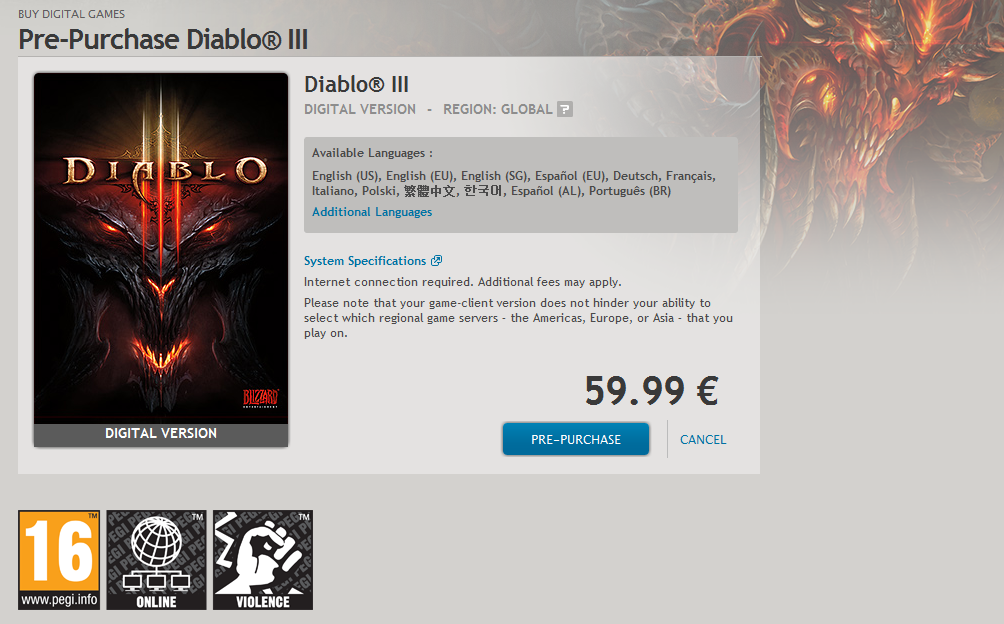Click the Diablo logo text on the cover
1004x624 pixels.
(x=165, y=171)
